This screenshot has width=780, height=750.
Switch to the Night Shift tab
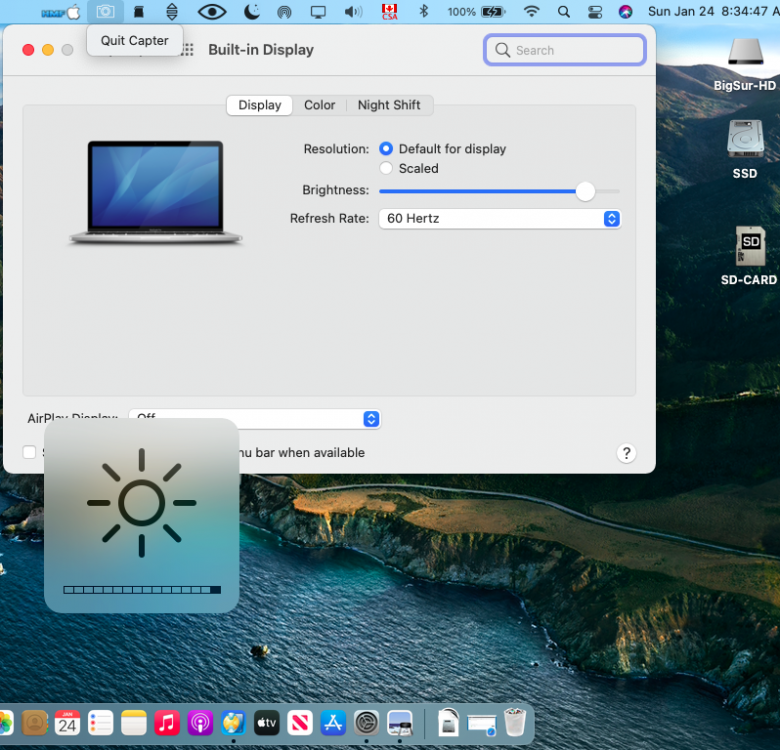(389, 105)
